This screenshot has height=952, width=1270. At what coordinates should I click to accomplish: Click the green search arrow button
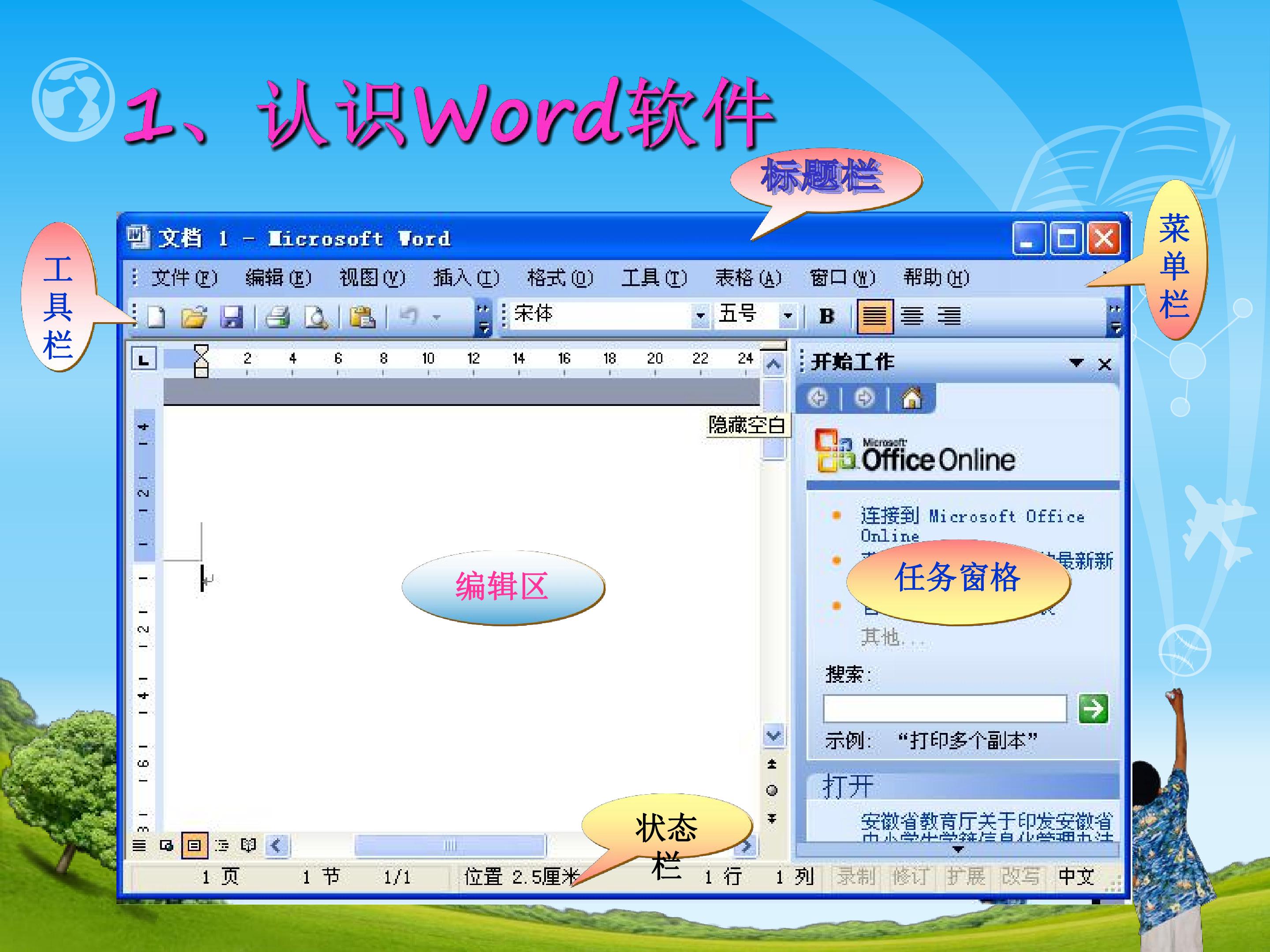pyautogui.click(x=1093, y=709)
